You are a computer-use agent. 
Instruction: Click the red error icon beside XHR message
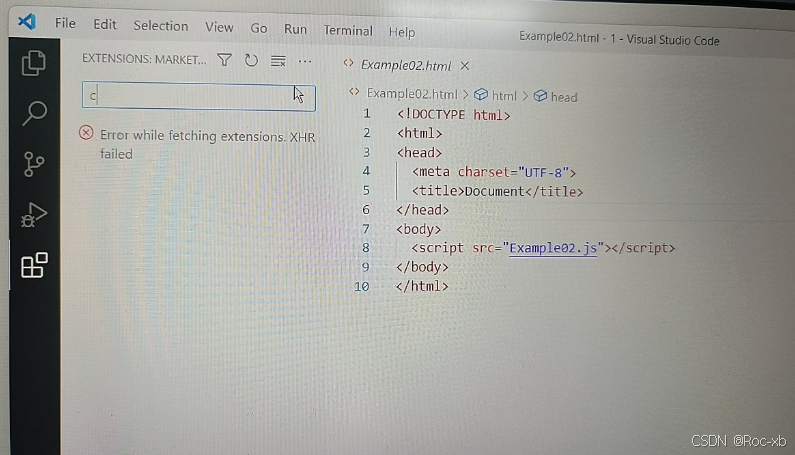86,133
